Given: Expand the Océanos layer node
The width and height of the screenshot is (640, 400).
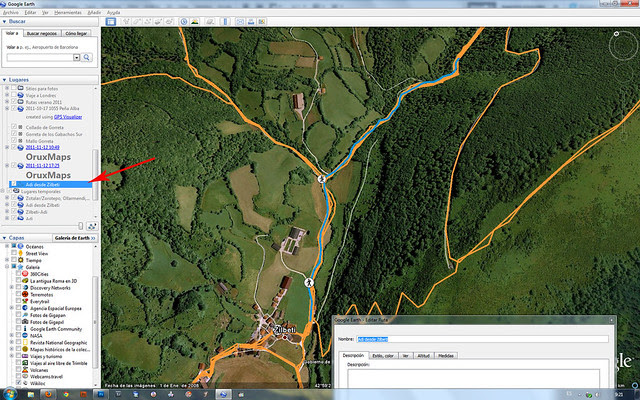Looking at the screenshot, I should [7, 247].
